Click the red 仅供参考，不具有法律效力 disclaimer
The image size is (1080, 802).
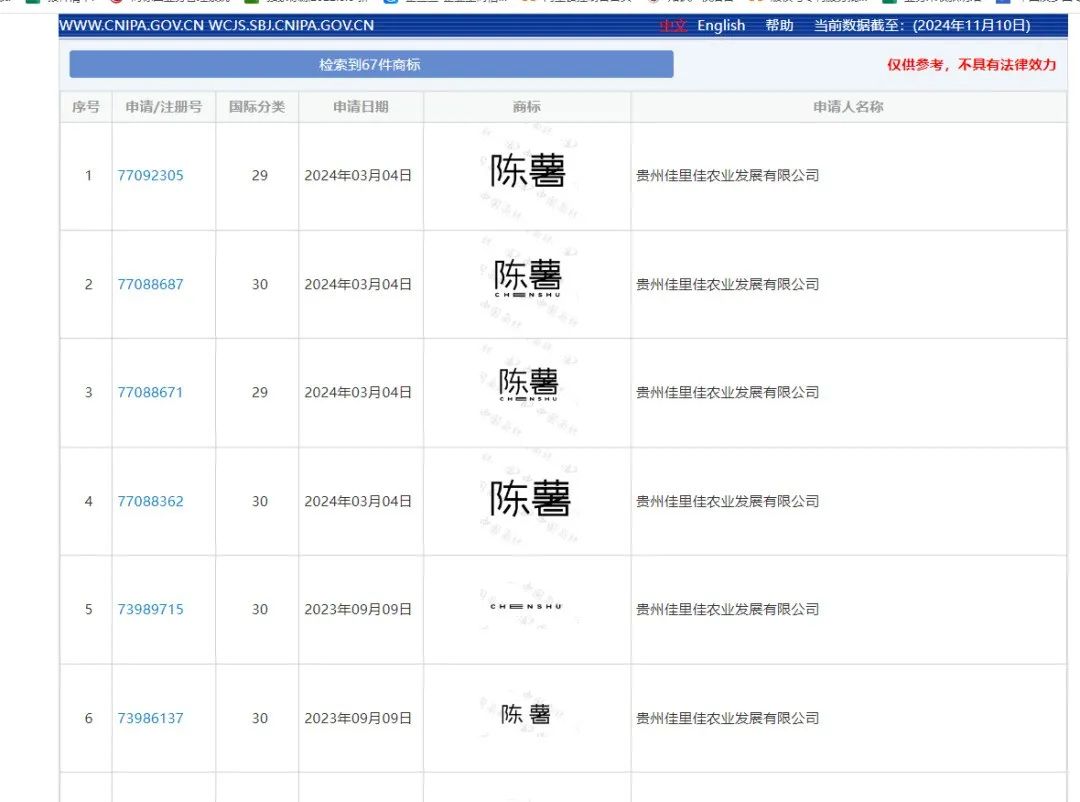pyautogui.click(x=971, y=65)
